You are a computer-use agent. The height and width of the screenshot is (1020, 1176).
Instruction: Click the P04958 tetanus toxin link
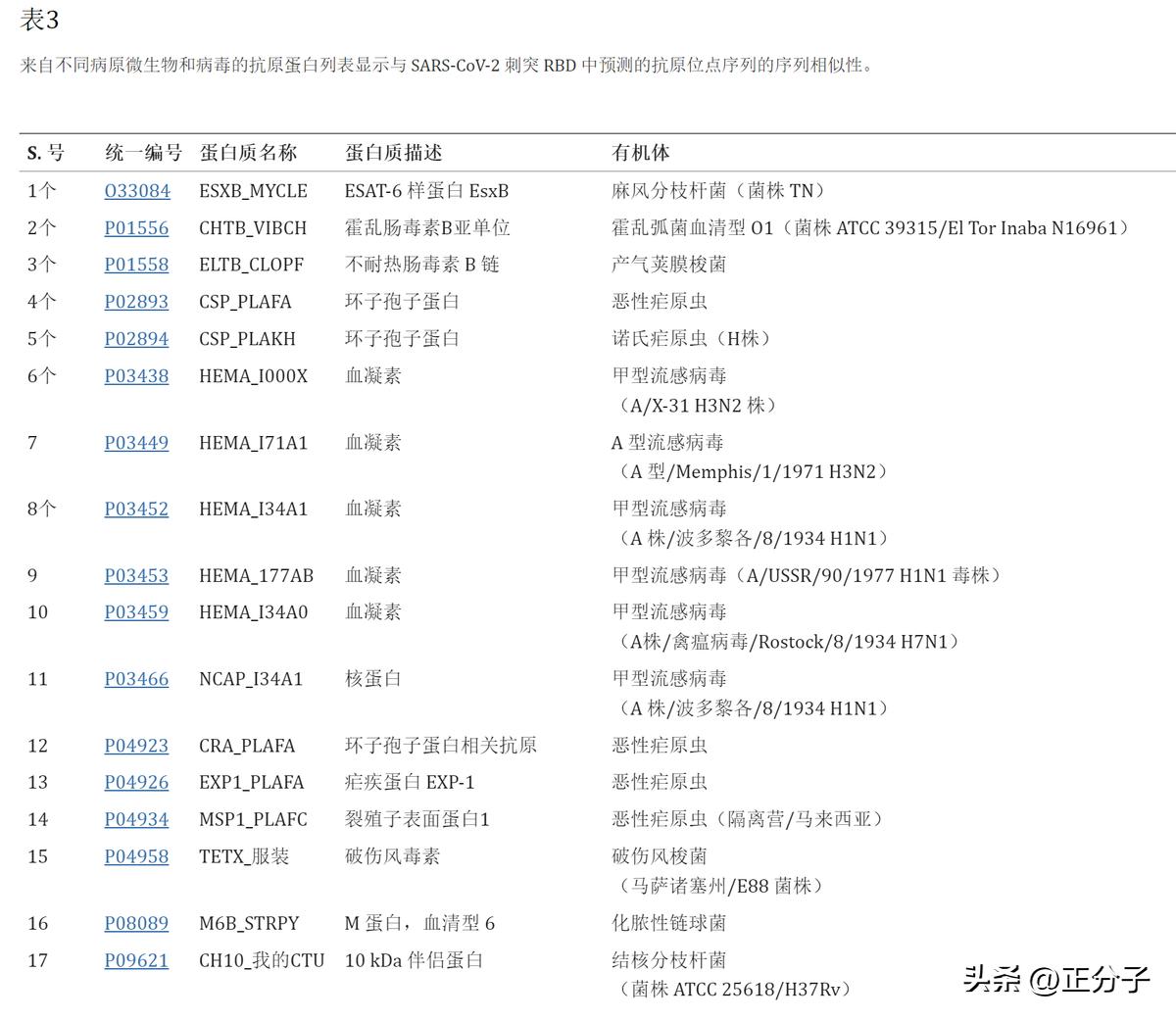click(x=136, y=856)
